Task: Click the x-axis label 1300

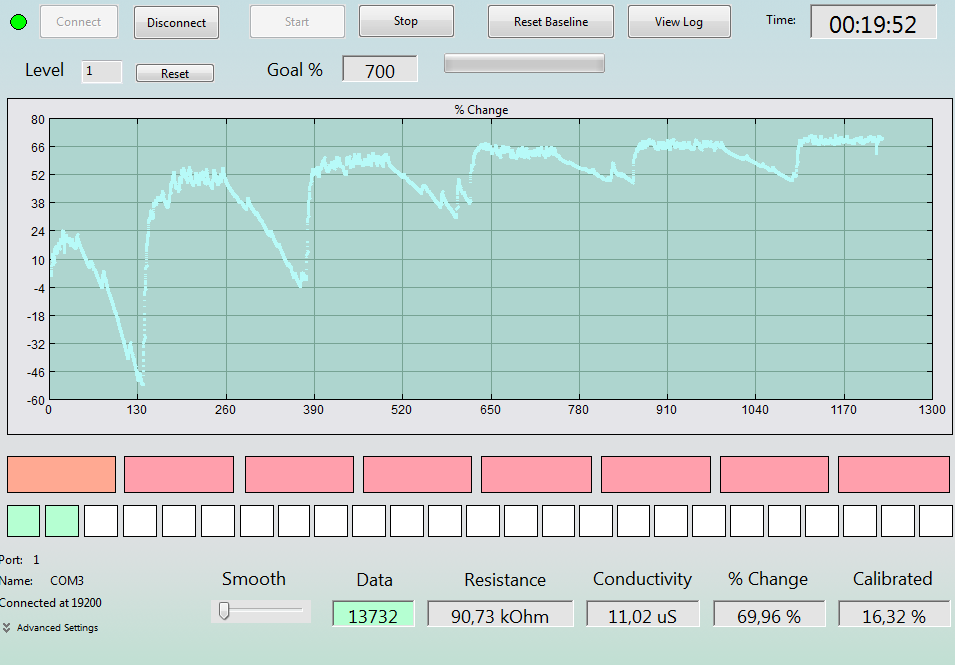Action: tap(932, 410)
